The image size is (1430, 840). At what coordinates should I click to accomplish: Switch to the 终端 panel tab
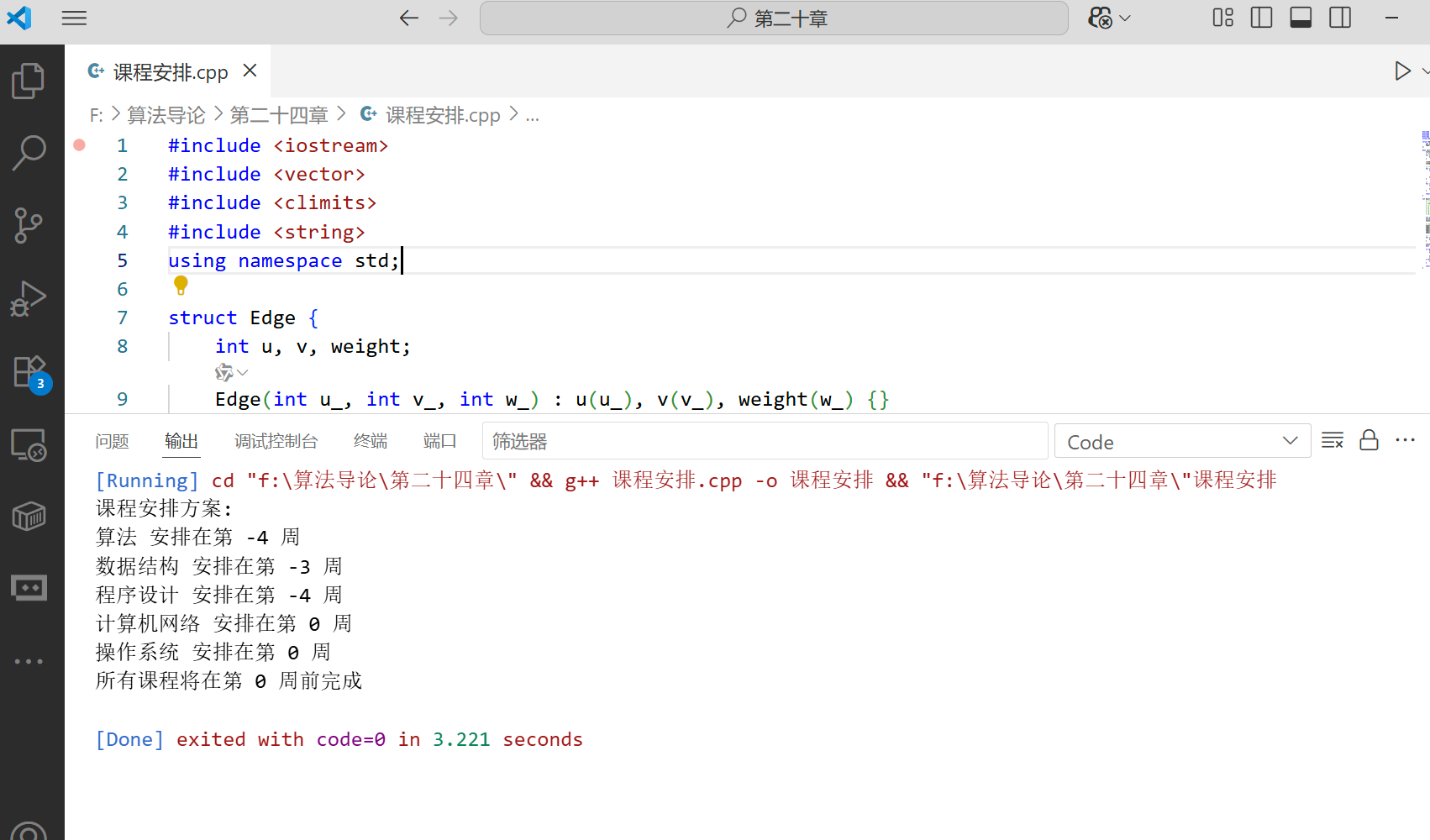(371, 441)
